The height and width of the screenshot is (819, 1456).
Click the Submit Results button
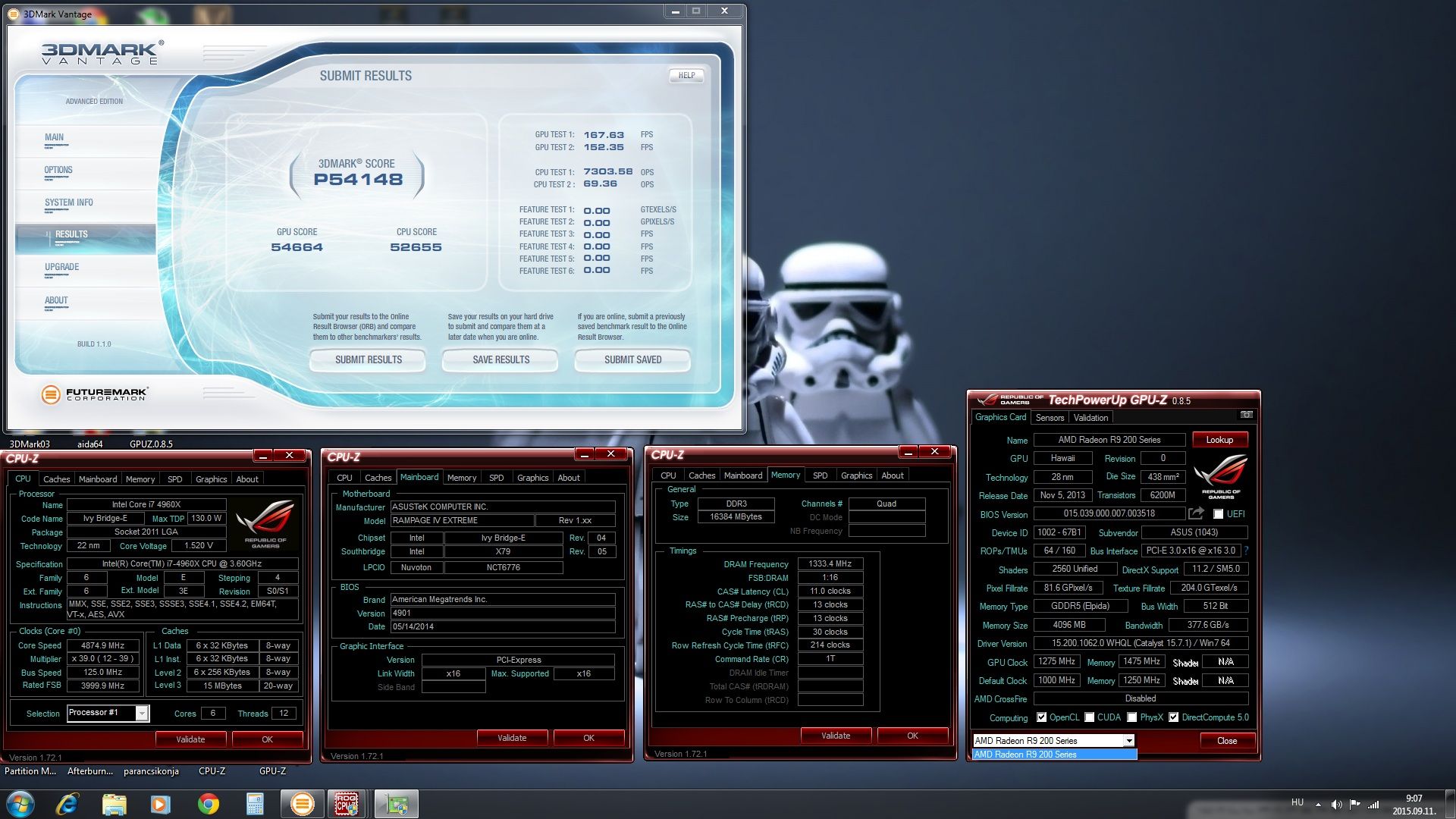pos(369,359)
